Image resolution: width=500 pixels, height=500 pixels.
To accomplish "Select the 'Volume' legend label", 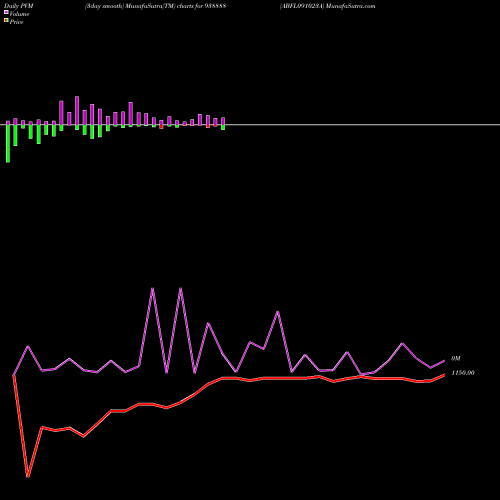I will click(x=19, y=14).
